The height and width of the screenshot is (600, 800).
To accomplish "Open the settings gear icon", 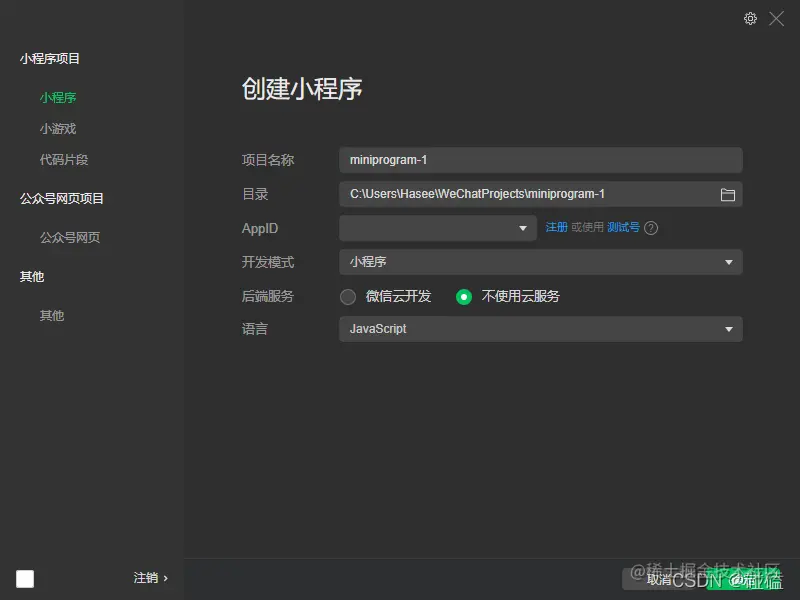I will pyautogui.click(x=750, y=18).
